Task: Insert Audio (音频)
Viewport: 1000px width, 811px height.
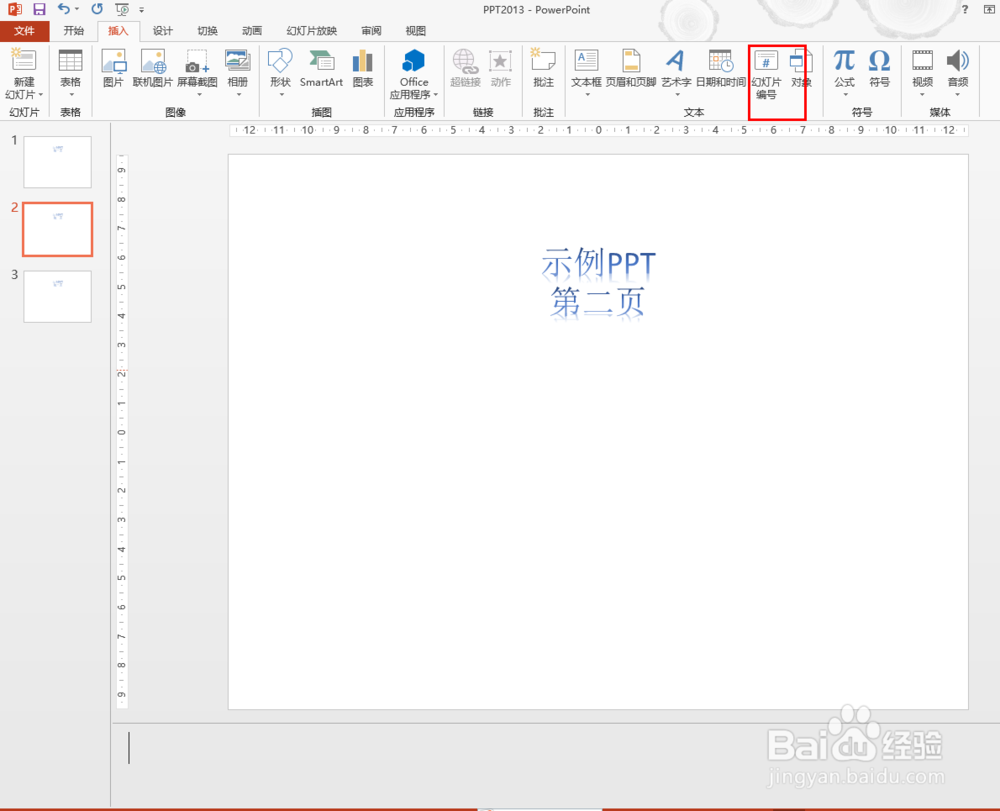Action: [958, 69]
